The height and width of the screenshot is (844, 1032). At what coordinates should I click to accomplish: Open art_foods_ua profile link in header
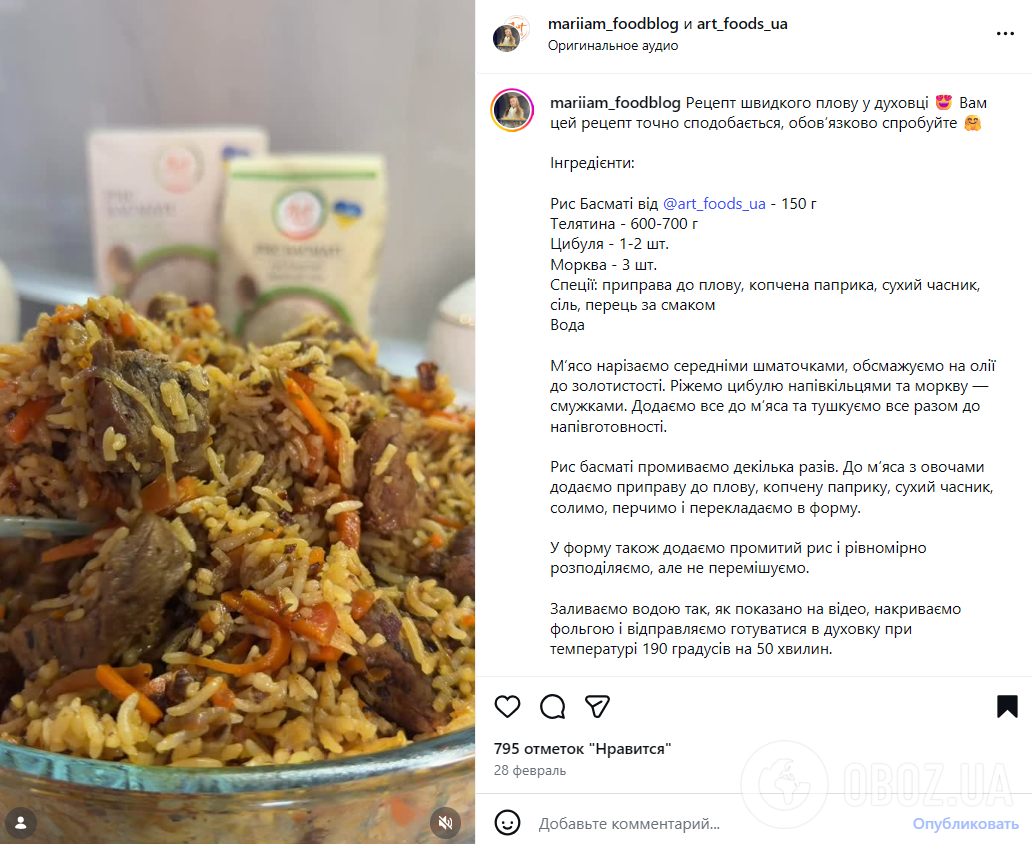[x=742, y=24]
